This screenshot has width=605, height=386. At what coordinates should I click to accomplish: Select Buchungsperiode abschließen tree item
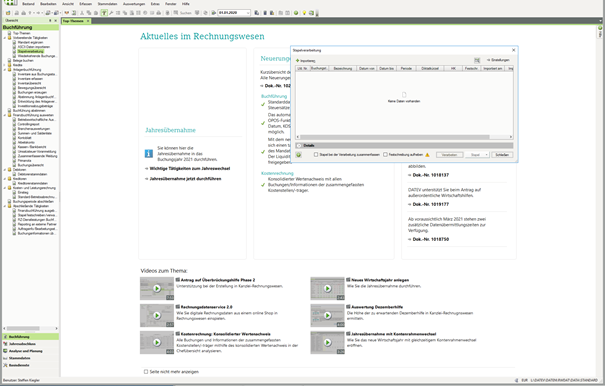click(33, 201)
